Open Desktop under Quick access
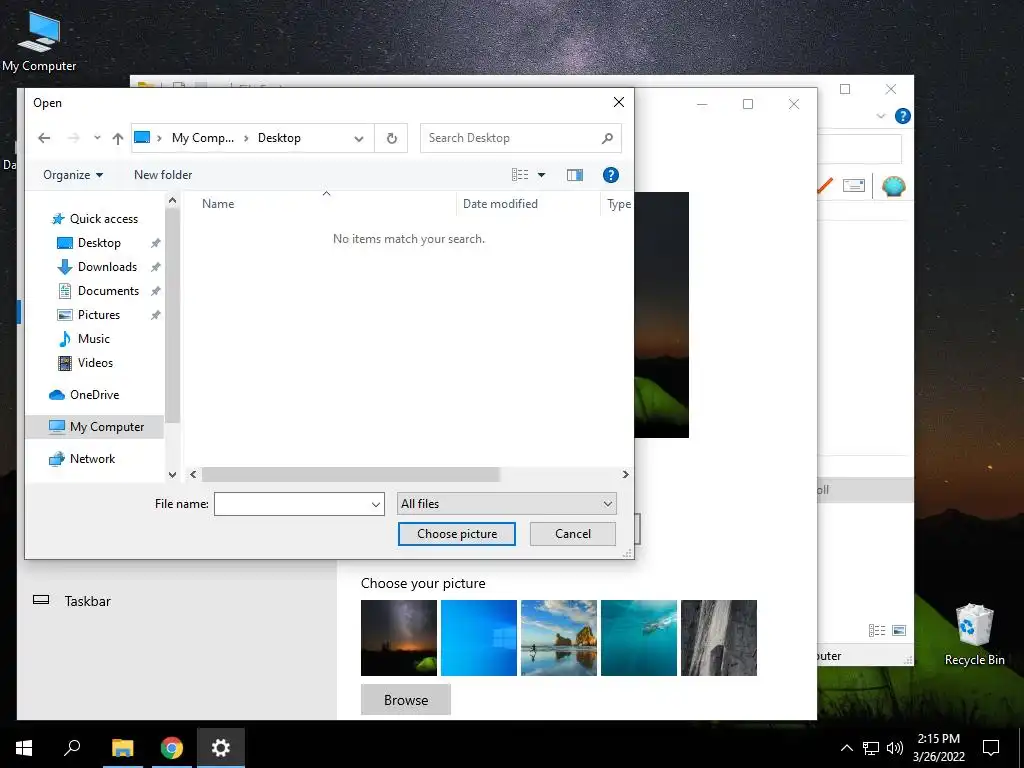This screenshot has height=768, width=1024. [x=99, y=243]
